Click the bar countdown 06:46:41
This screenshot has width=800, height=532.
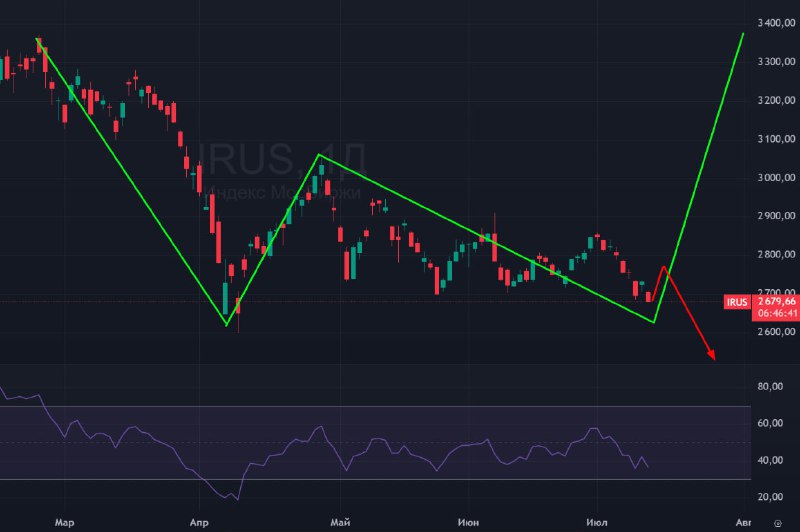[777, 313]
